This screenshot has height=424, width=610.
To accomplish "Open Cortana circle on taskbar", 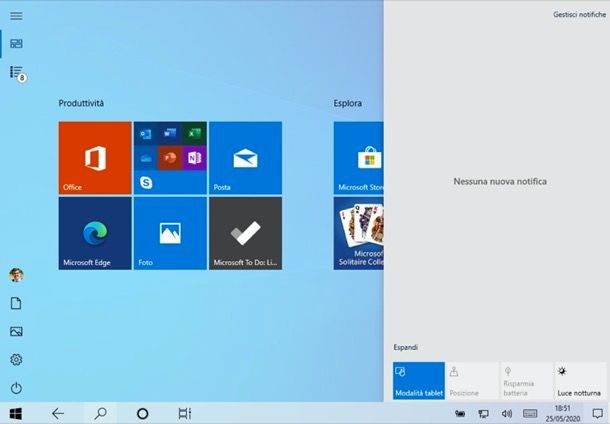I will (x=142, y=413).
